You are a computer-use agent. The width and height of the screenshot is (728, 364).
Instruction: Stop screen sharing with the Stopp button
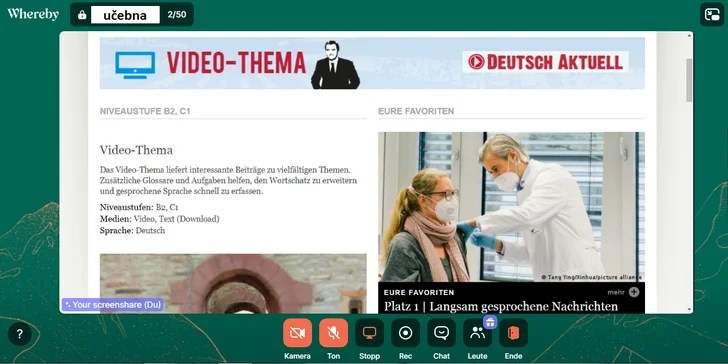pyautogui.click(x=369, y=333)
